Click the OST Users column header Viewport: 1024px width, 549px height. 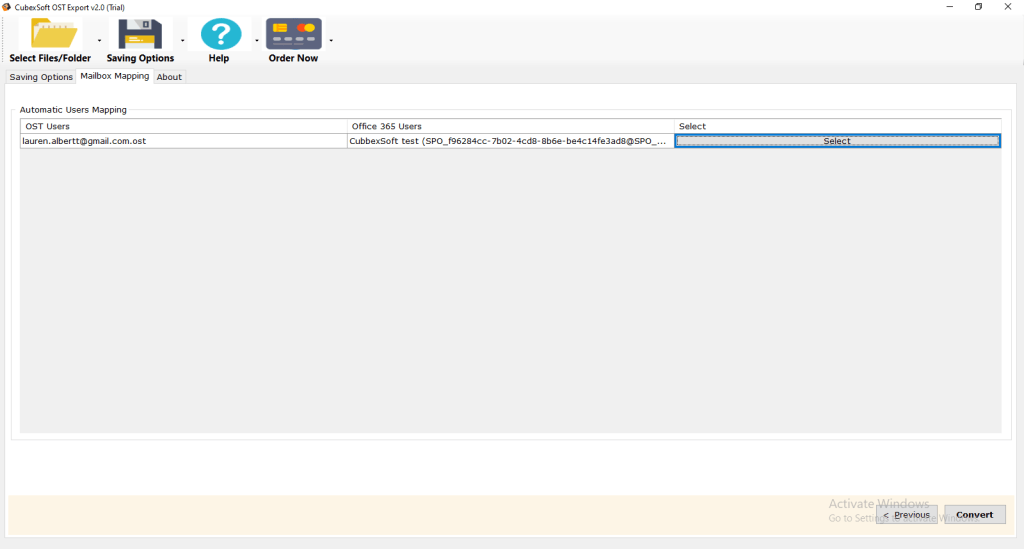click(184, 127)
